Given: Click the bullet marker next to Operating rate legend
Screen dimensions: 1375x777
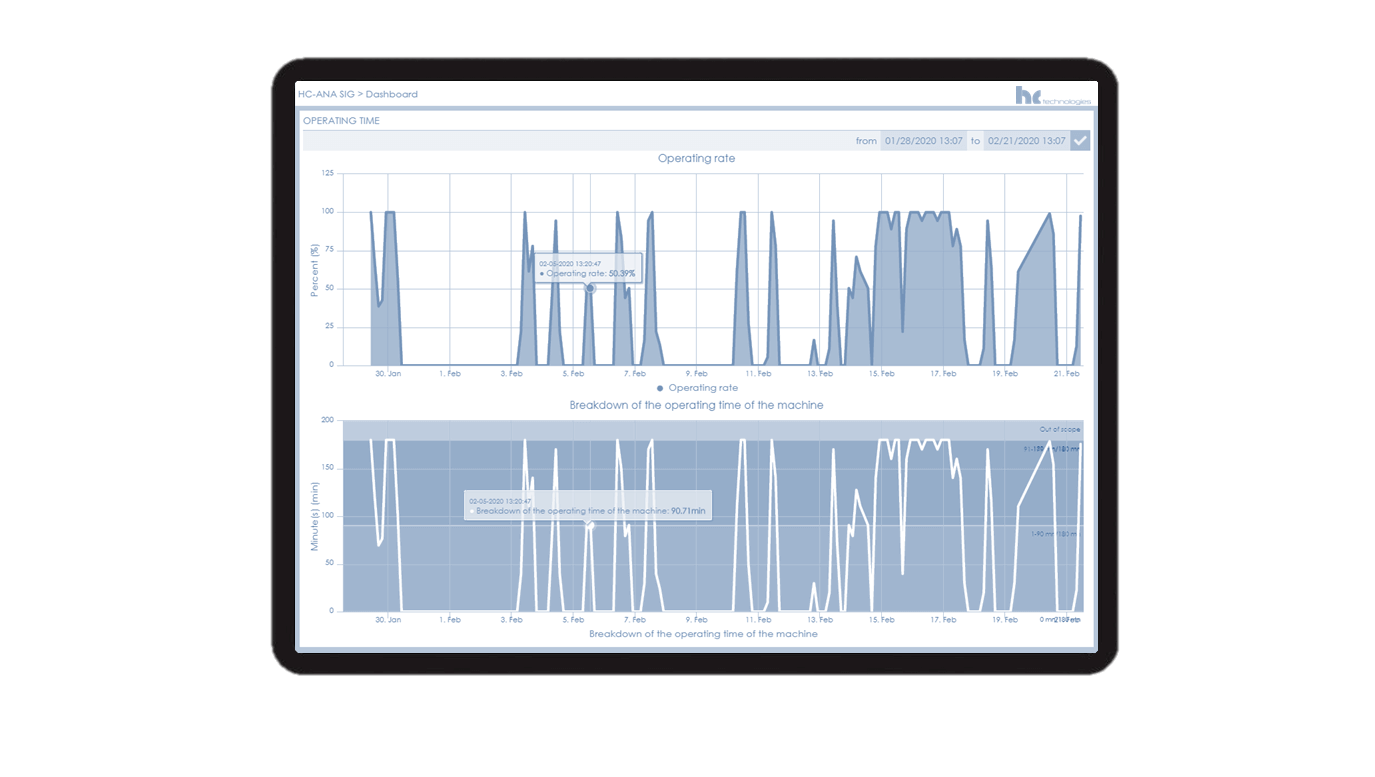Looking at the screenshot, I should tap(660, 388).
